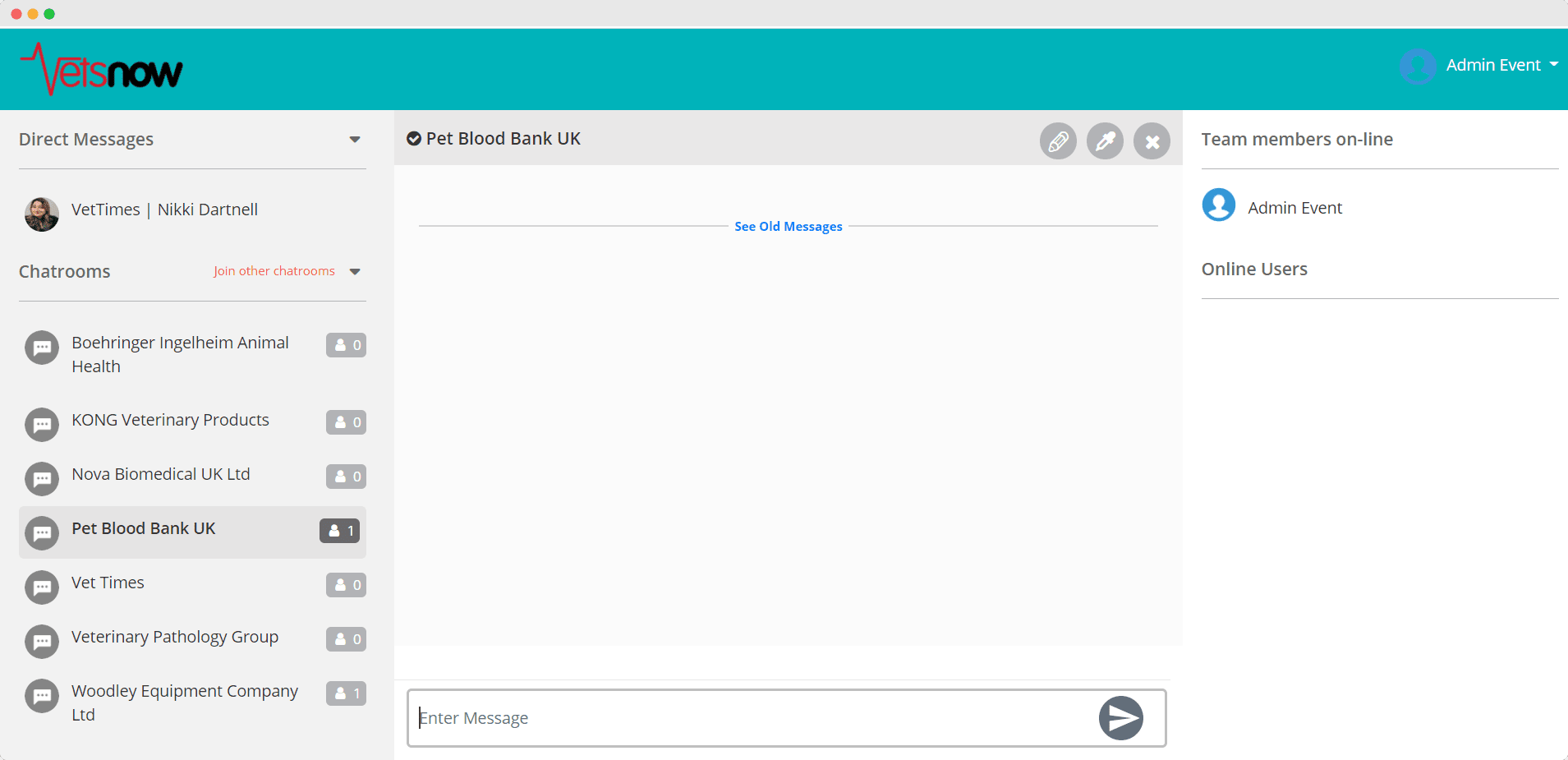
Task: Open VetTimes | Nikki Dartnell direct message
Action: coord(164,210)
